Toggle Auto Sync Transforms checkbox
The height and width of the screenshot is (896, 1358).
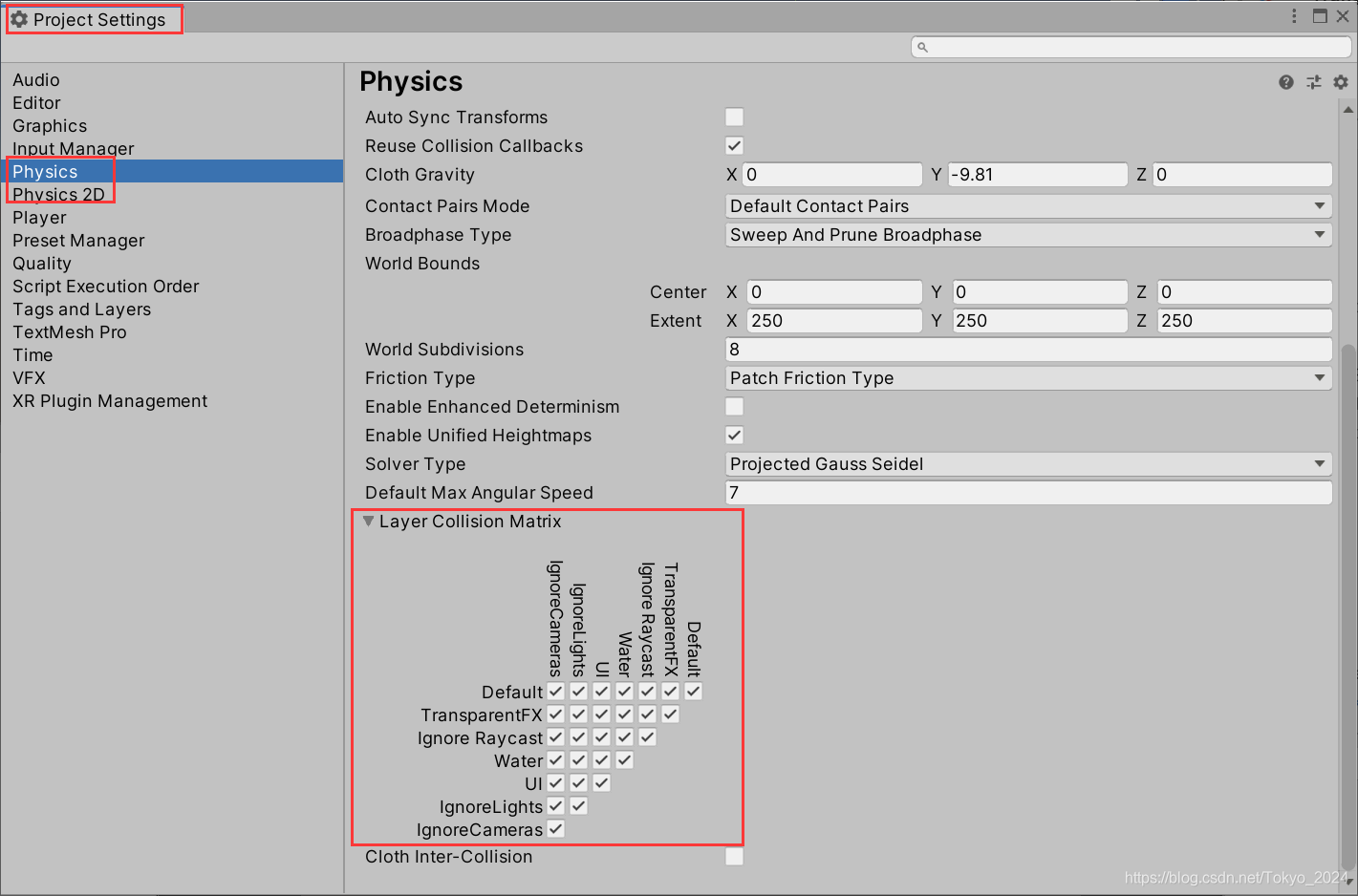click(734, 117)
